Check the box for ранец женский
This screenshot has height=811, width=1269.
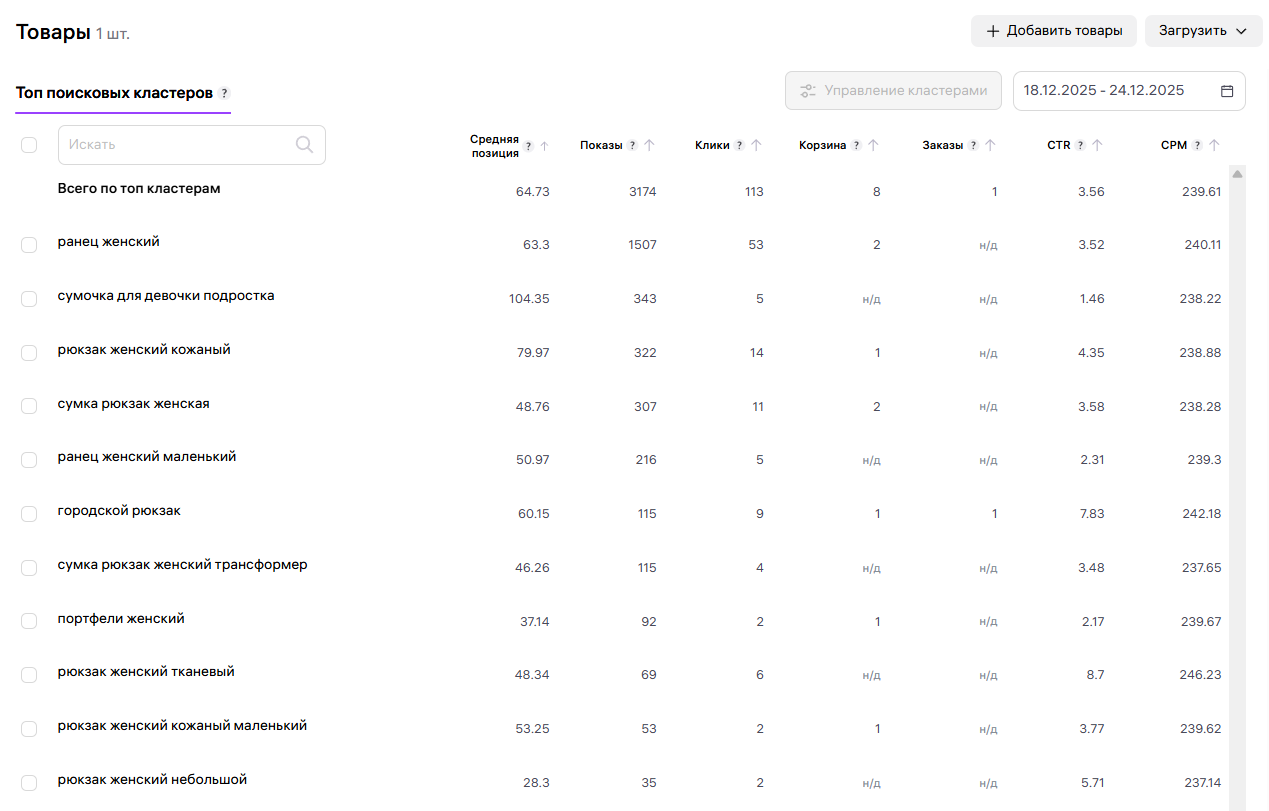click(x=29, y=245)
